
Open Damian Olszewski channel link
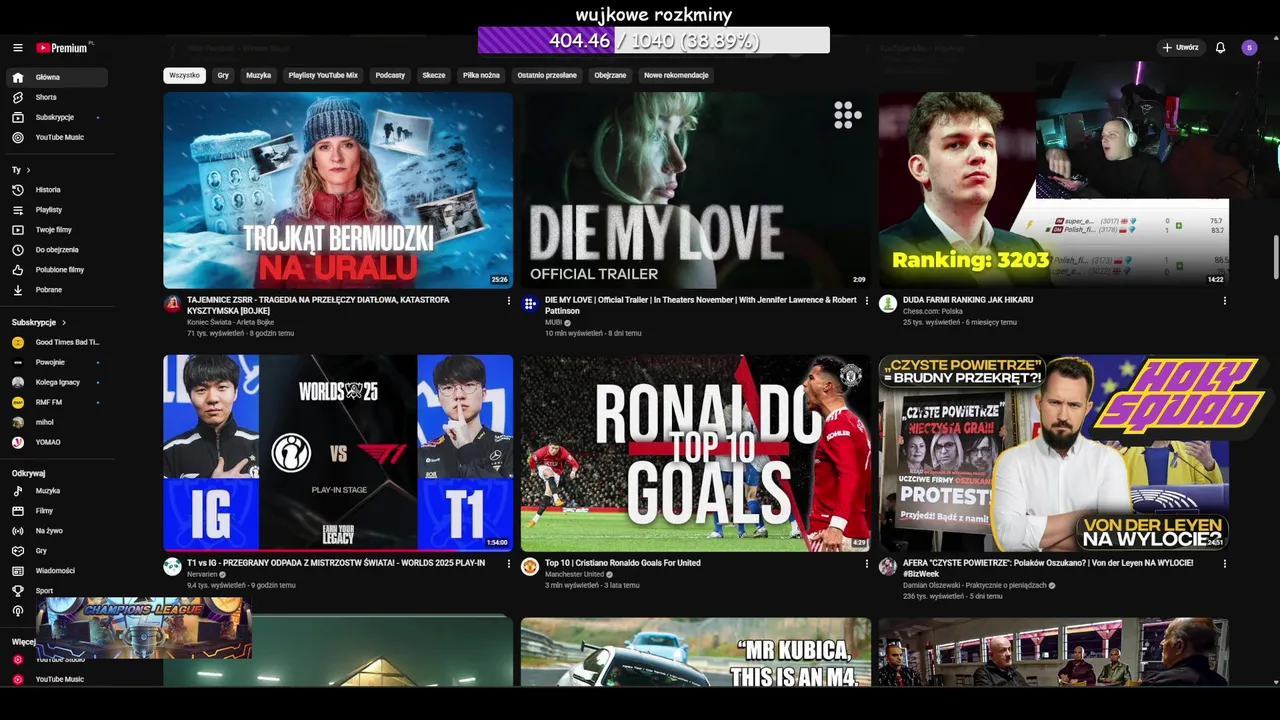(973, 585)
